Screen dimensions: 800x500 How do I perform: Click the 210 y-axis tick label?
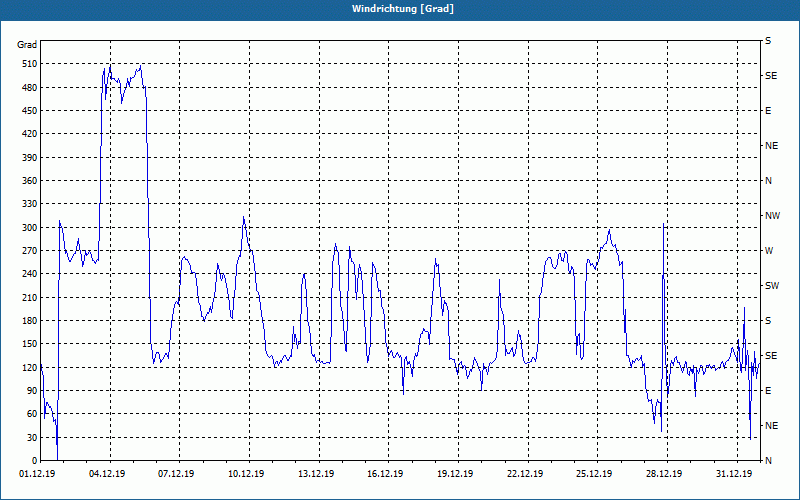tap(30, 297)
